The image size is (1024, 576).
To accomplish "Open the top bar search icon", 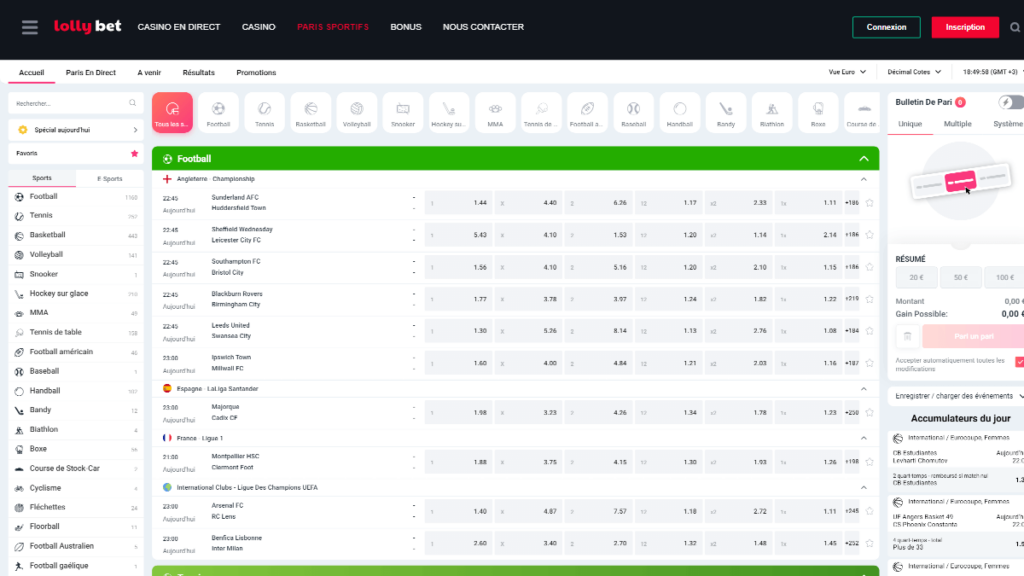I will click(x=1015, y=27).
